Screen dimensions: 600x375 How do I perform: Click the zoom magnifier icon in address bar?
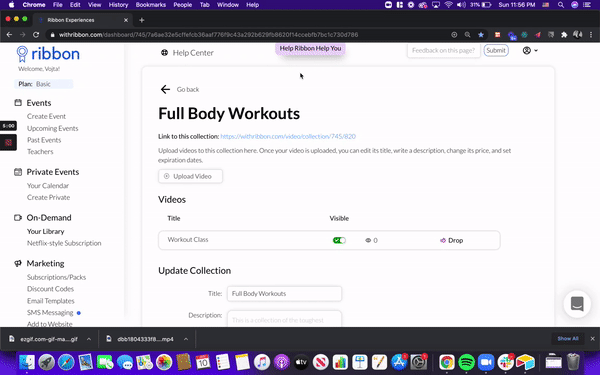click(x=467, y=35)
